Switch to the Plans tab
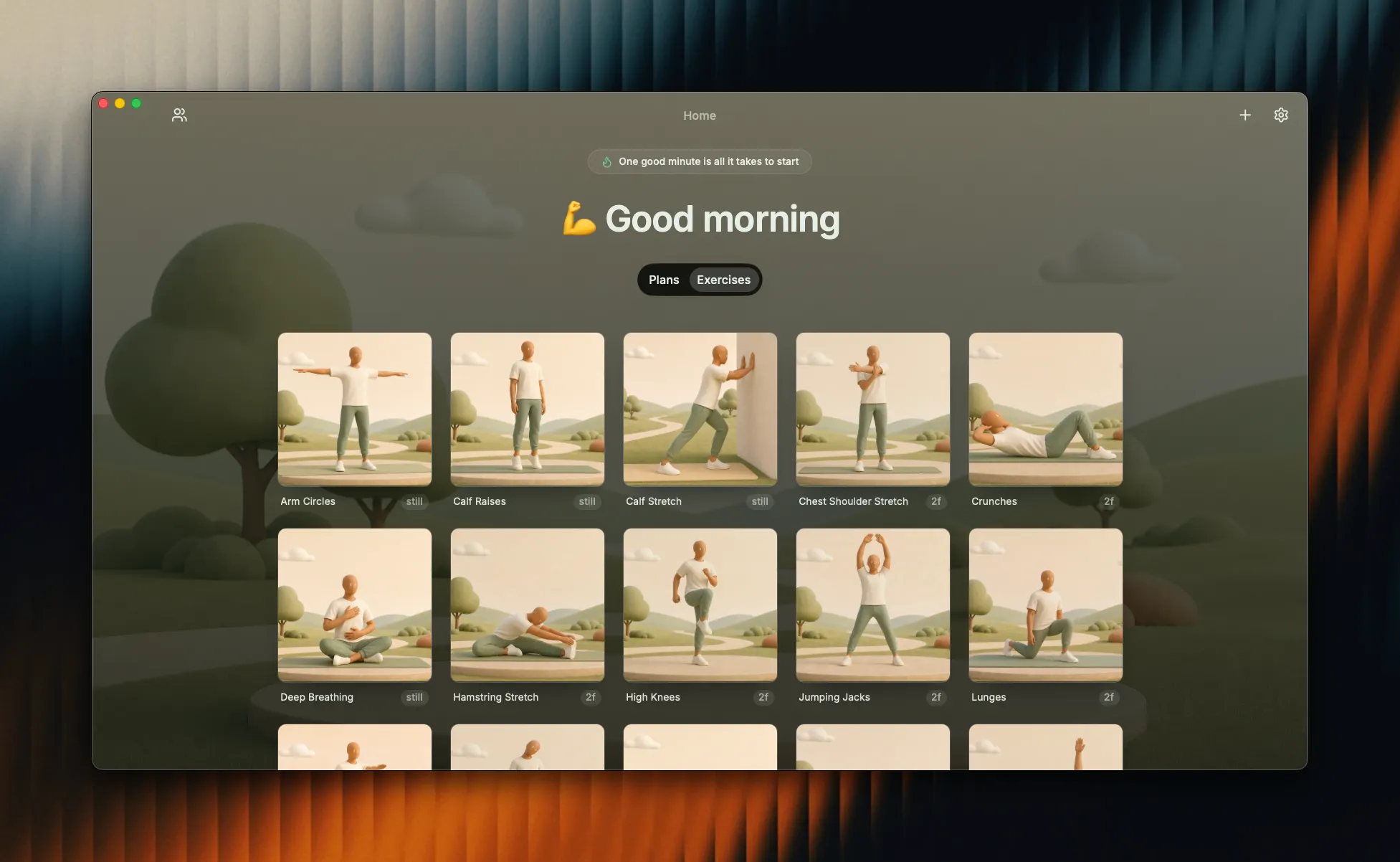 (664, 280)
